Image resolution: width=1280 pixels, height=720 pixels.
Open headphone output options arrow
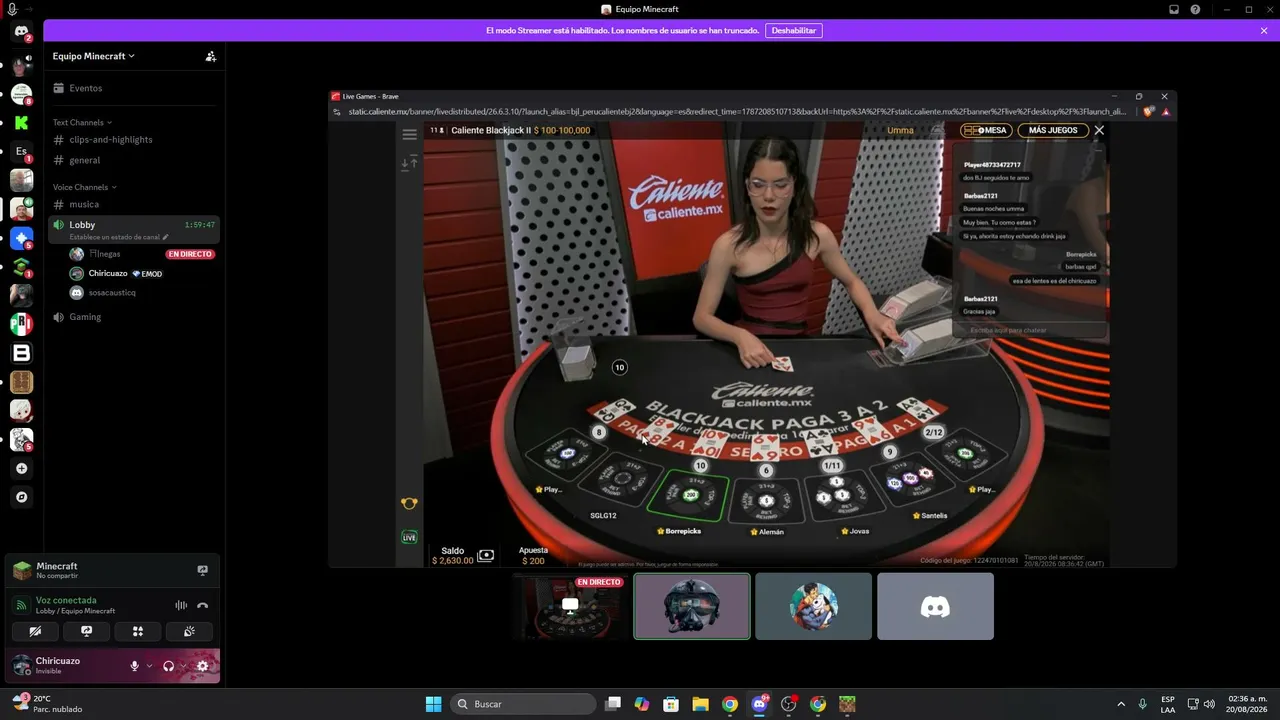pos(184,666)
